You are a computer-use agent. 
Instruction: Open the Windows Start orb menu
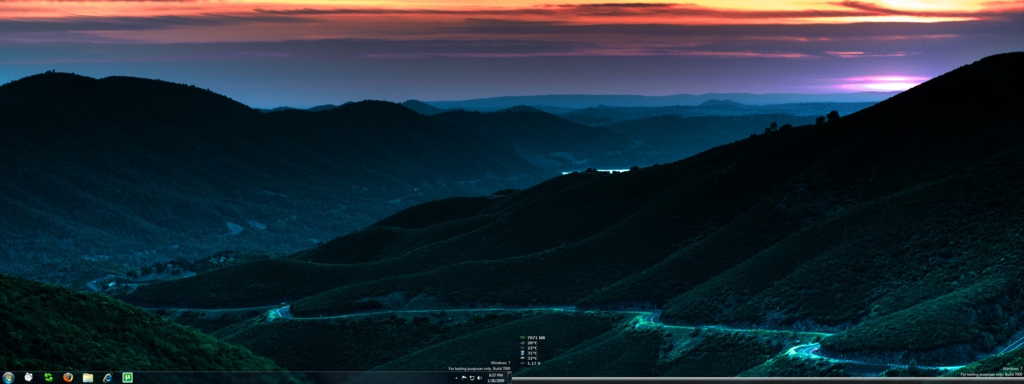click(8, 377)
